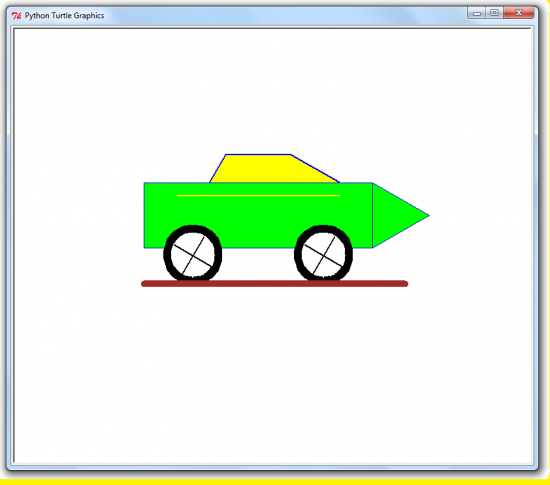Click the pointed tip of the car nose
The width and height of the screenshot is (550, 485).
428,215
